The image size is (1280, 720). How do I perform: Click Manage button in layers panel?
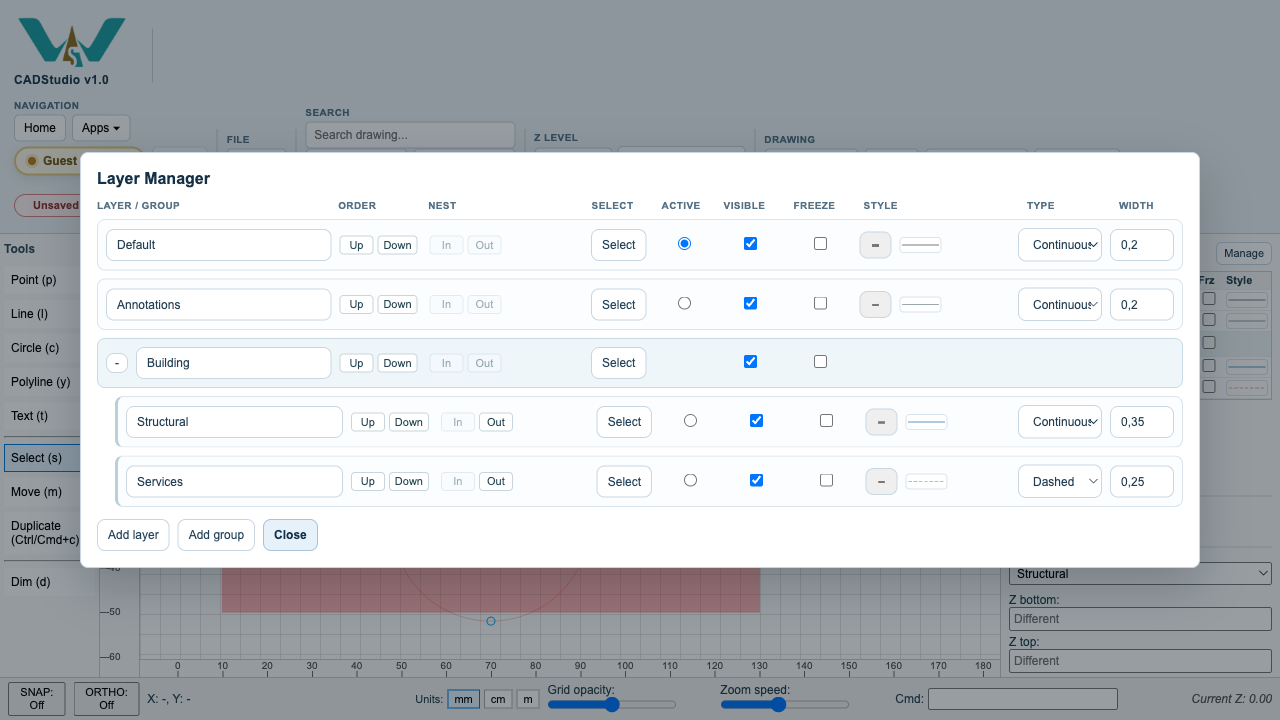point(1244,254)
